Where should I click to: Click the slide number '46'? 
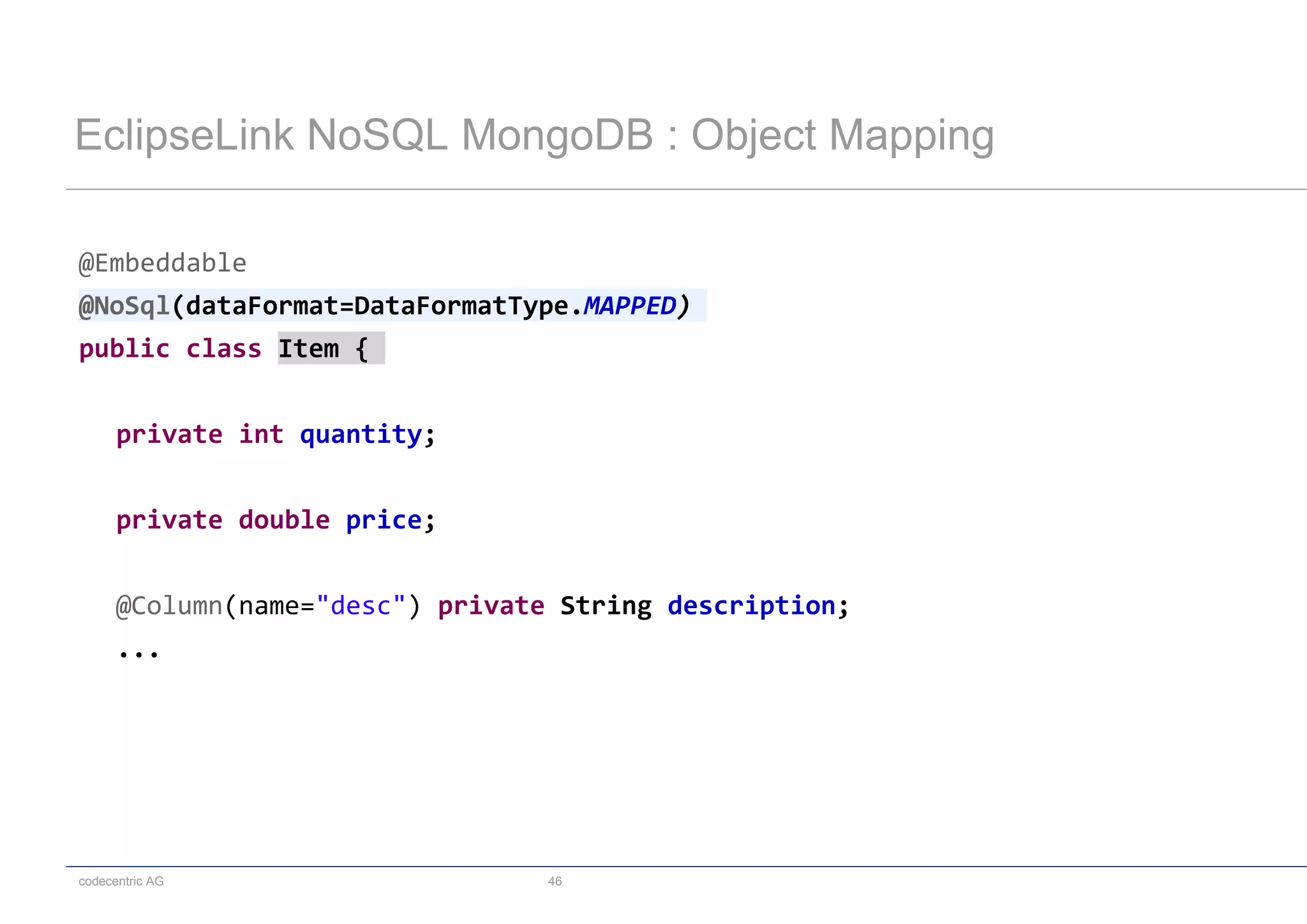(x=555, y=881)
